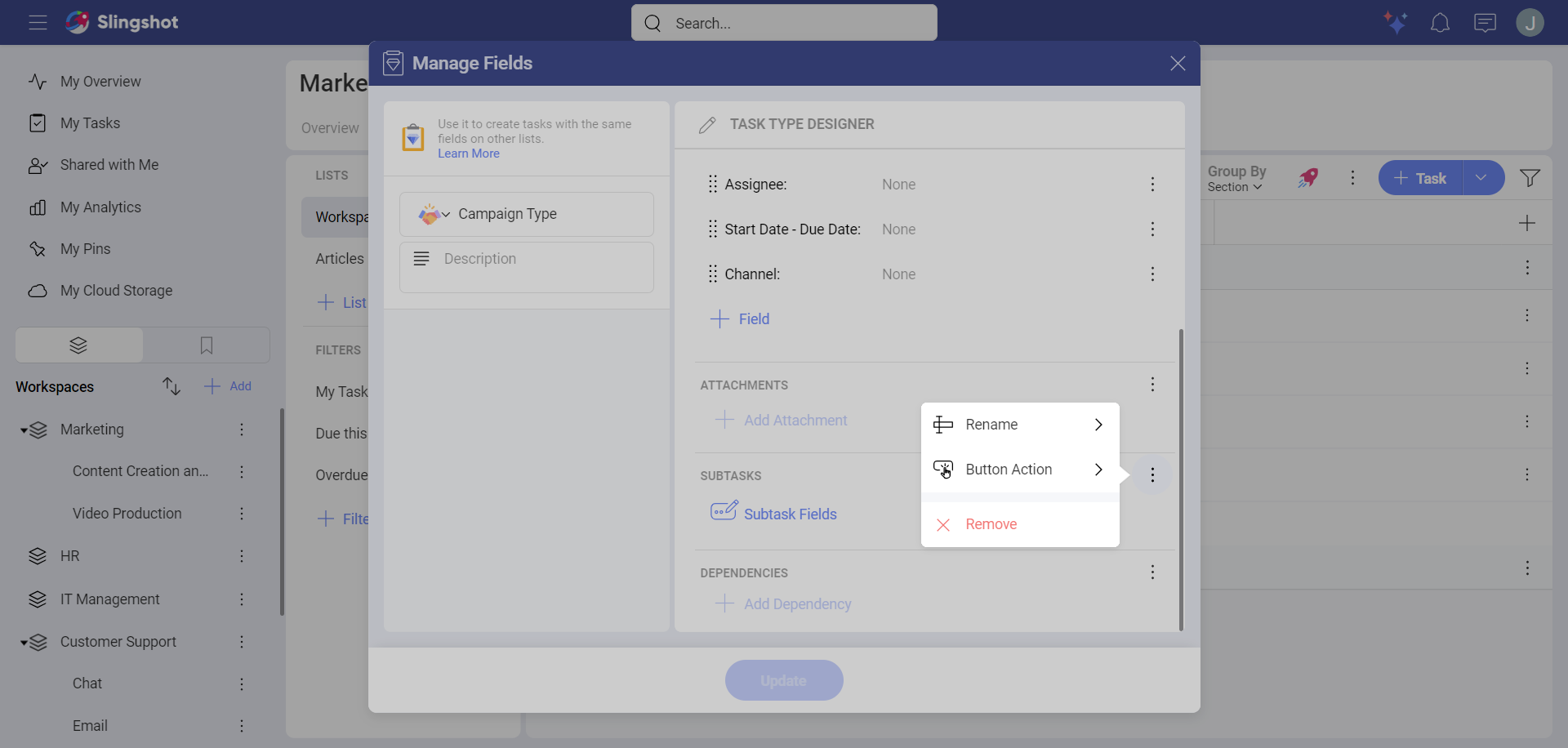Open options for HR workspace
Screen dimensions: 1568x748
[x=242, y=556]
